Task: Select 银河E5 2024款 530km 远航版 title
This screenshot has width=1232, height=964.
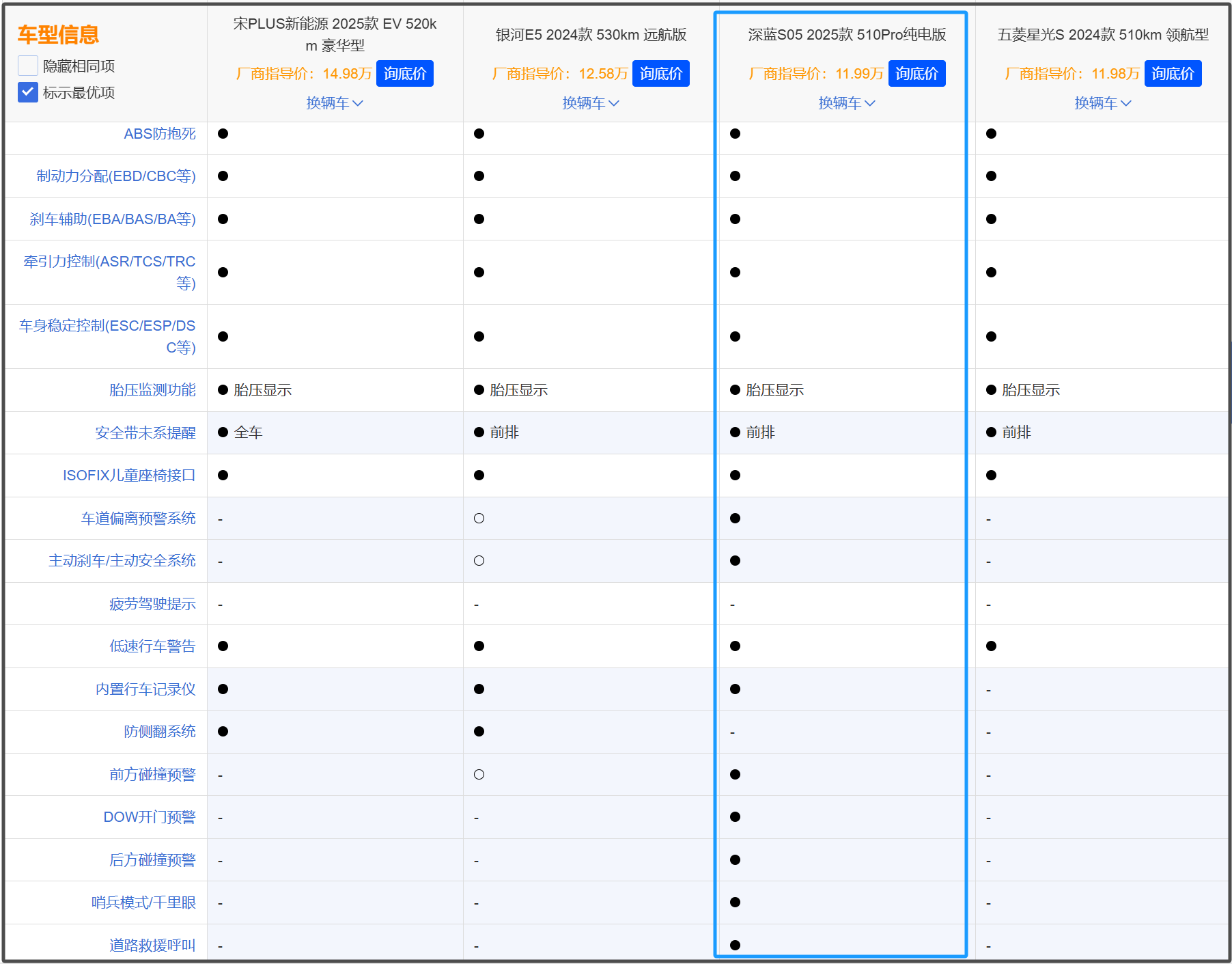Action: 591,35
